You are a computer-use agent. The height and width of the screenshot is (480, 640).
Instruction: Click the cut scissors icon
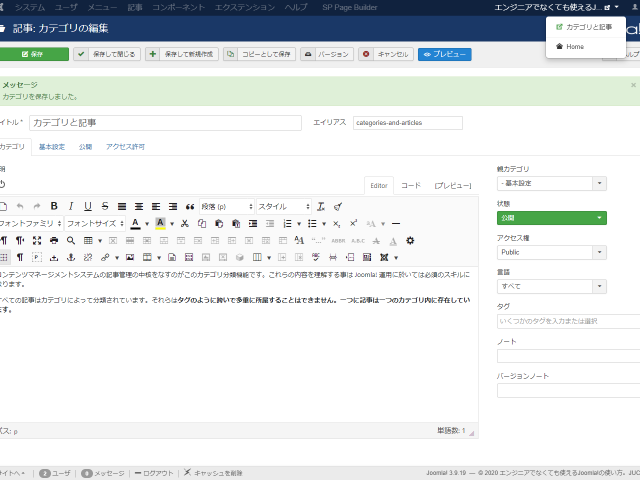(x=184, y=224)
